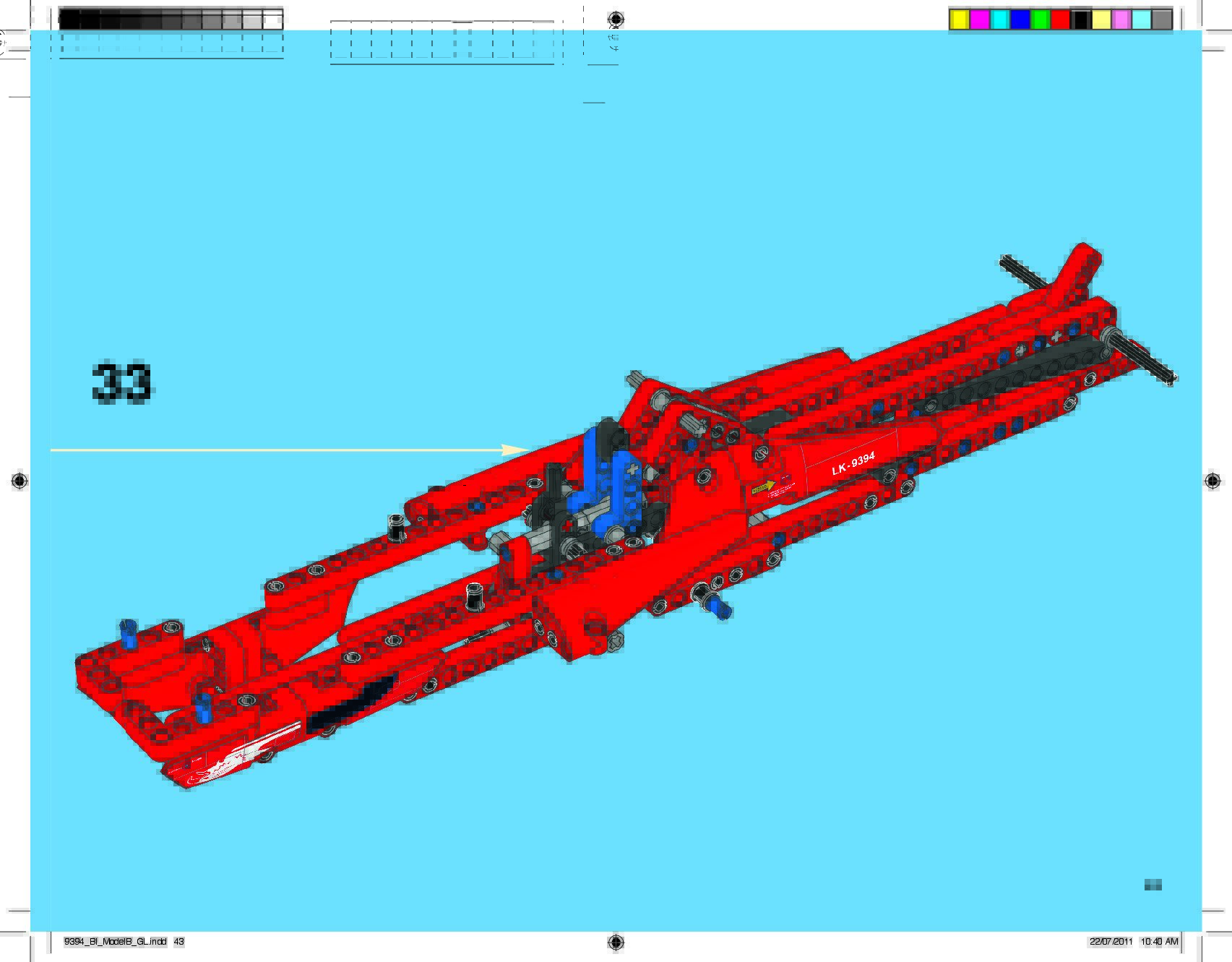Click the large step number 33
Viewport: 1232px width, 962px height.
121,382
